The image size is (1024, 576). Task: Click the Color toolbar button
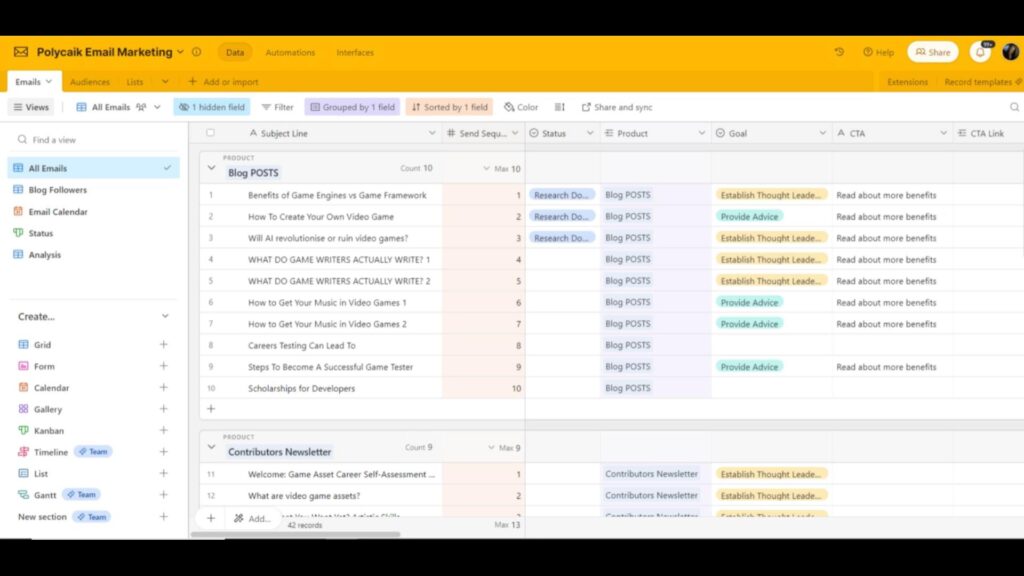(521, 107)
